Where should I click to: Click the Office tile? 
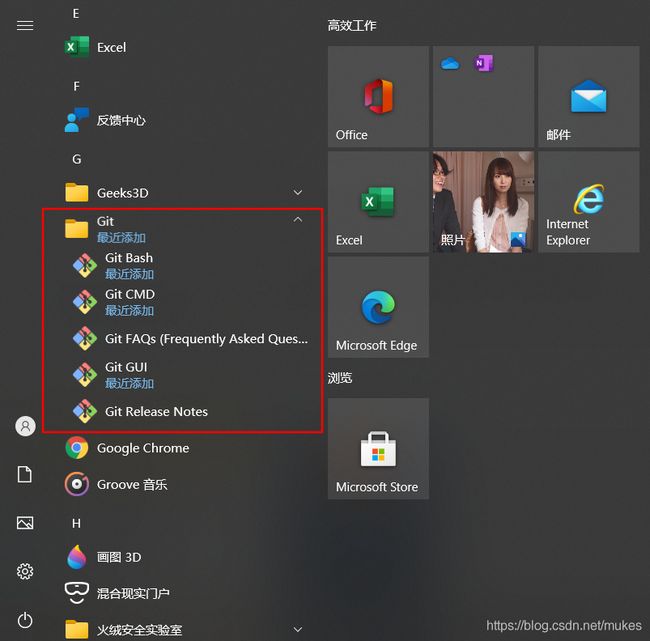[378, 96]
